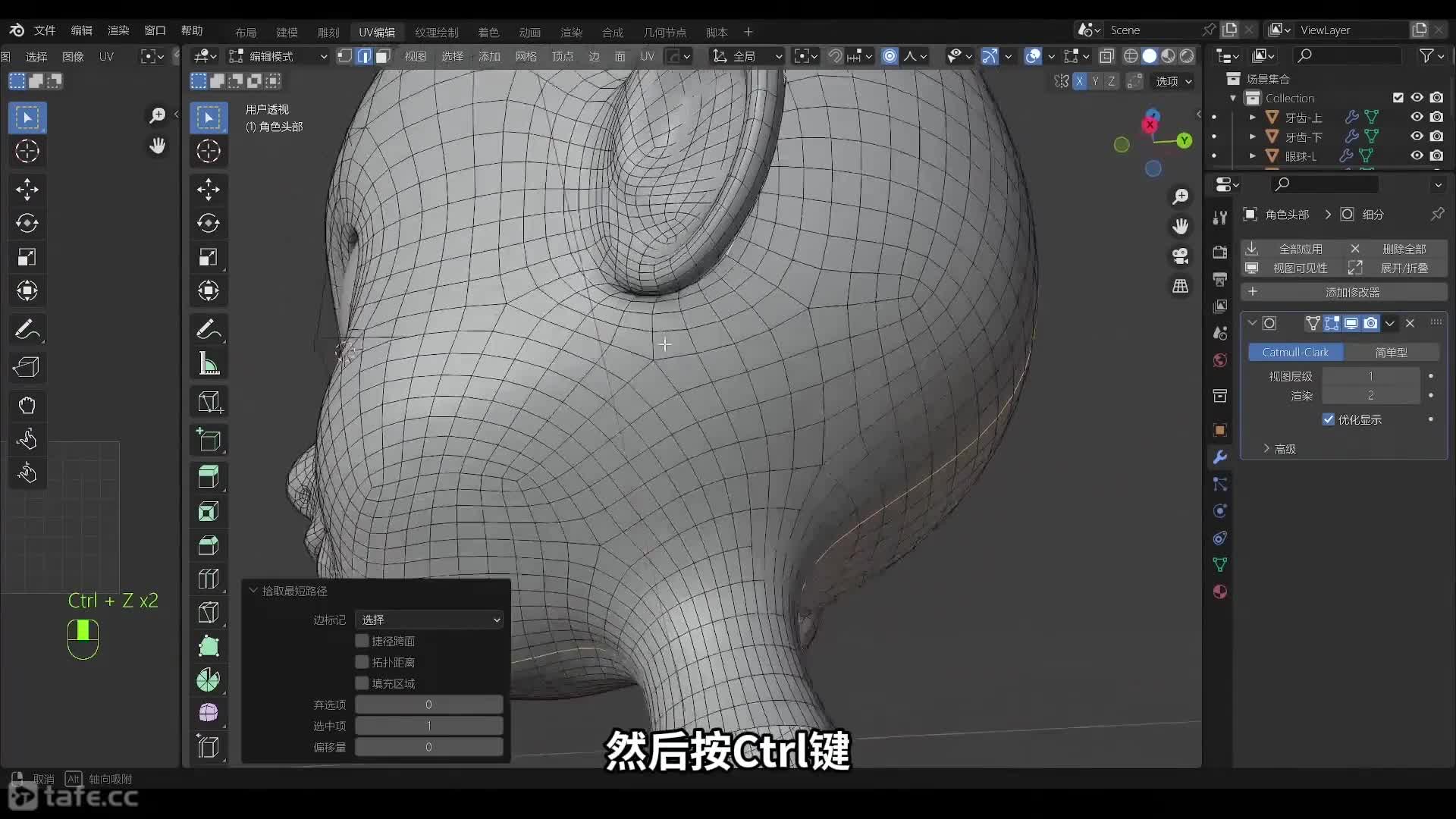The image size is (1456, 819).
Task: Collapse the subdivision modifier panel
Action: pos(1252,323)
